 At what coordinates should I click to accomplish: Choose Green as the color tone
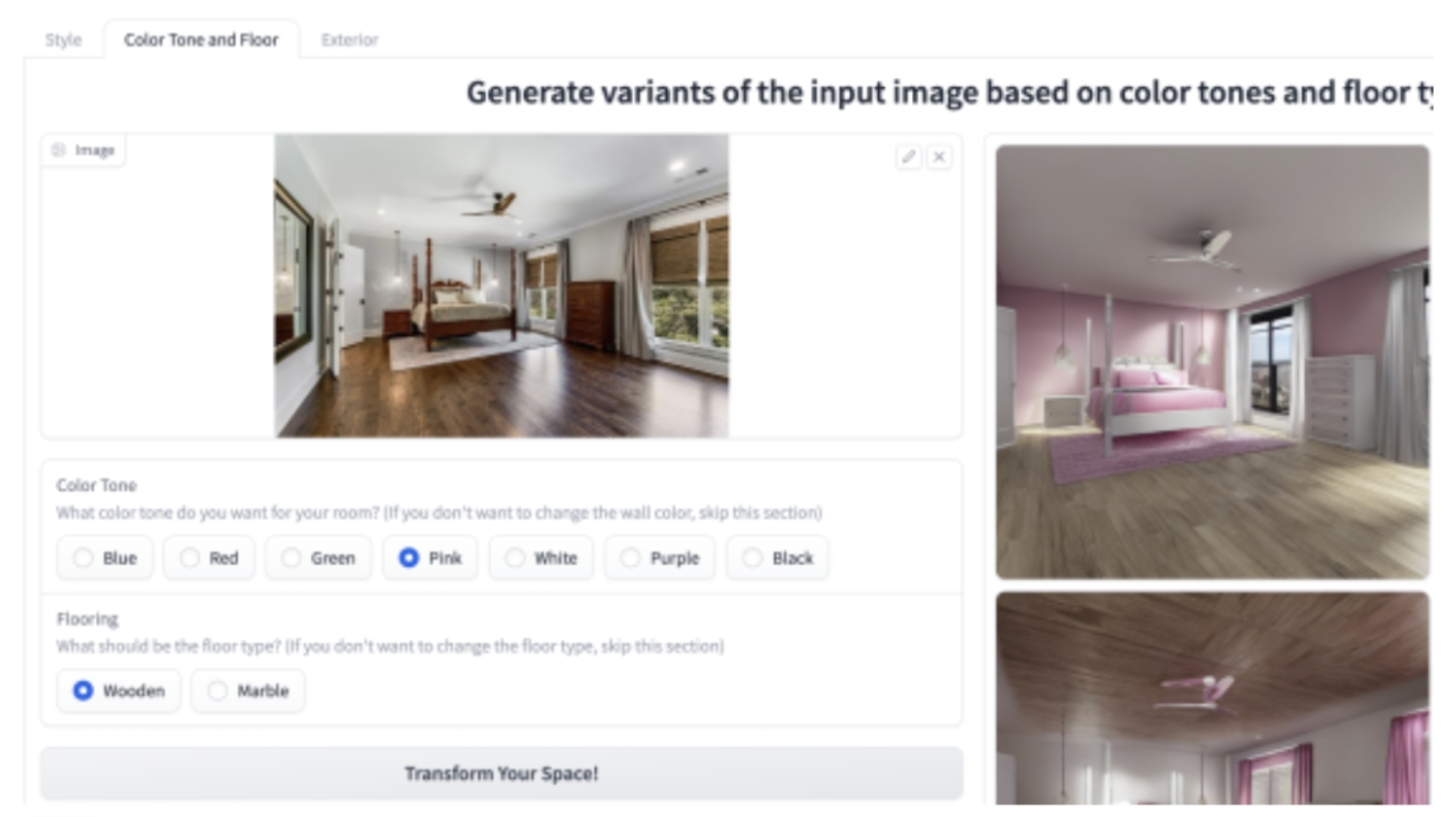pyautogui.click(x=318, y=558)
